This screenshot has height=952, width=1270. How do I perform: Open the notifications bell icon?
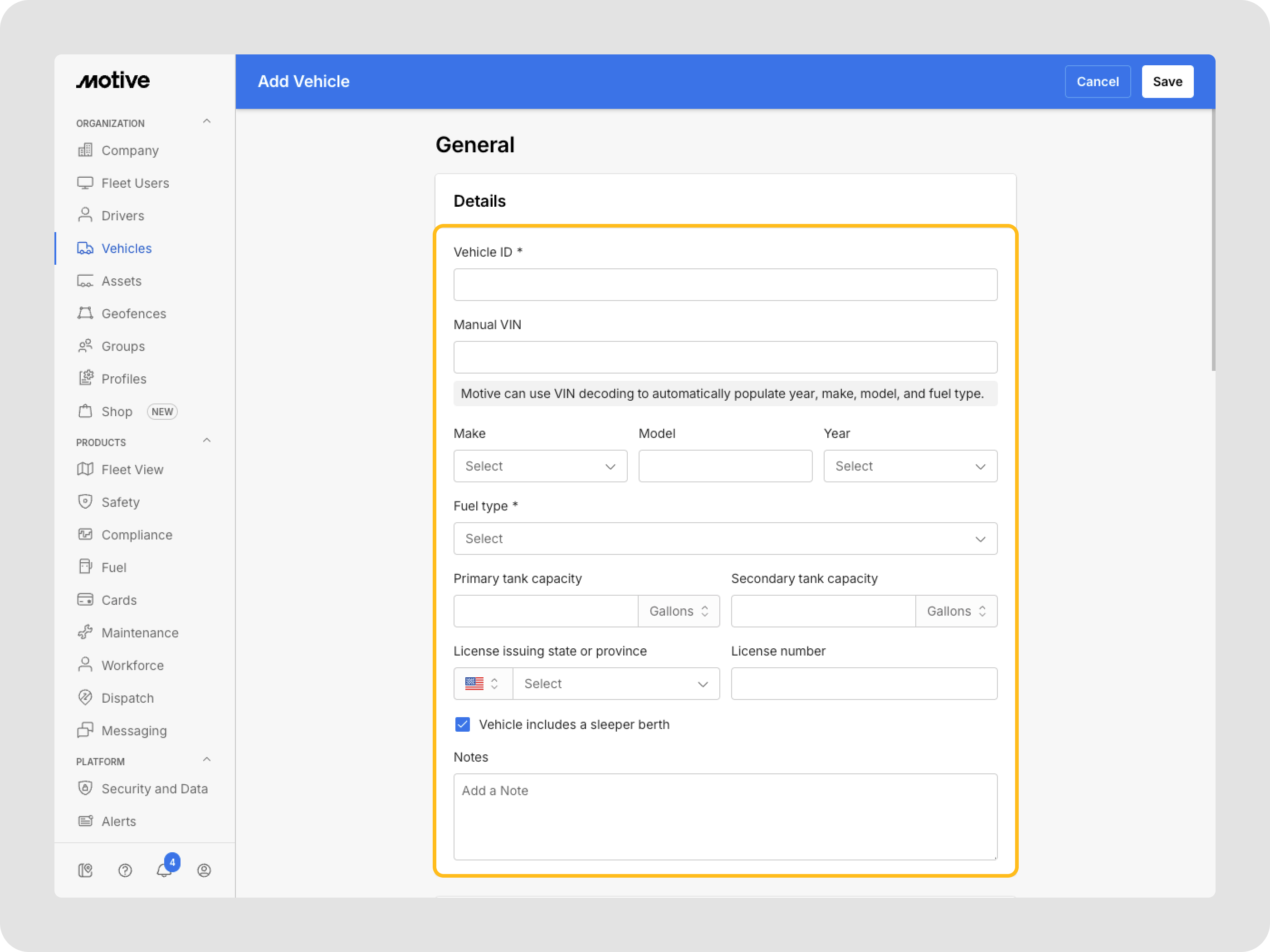(164, 870)
